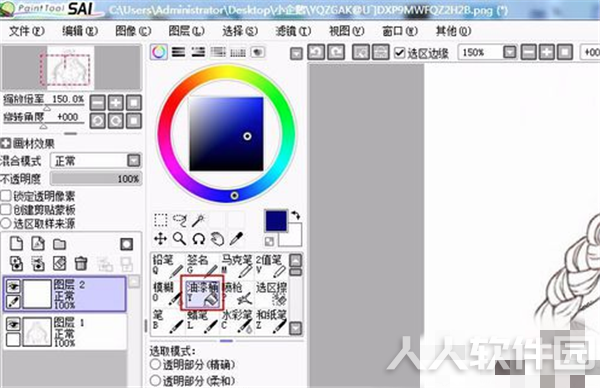This screenshot has height=388, width=600.
Task: Swap foreground and background colors
Action: click(x=295, y=215)
